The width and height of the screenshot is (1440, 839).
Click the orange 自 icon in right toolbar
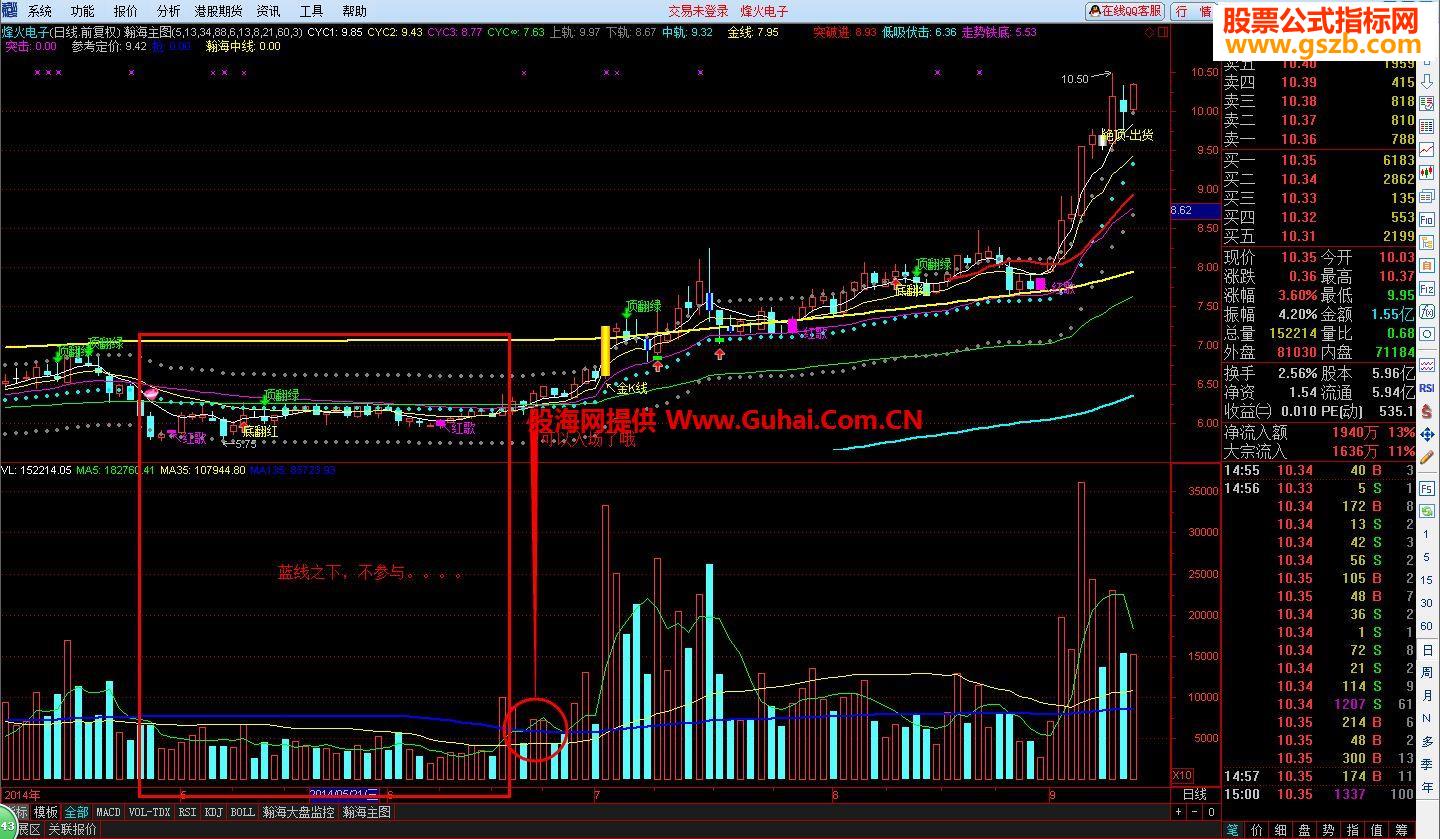pos(1427,265)
